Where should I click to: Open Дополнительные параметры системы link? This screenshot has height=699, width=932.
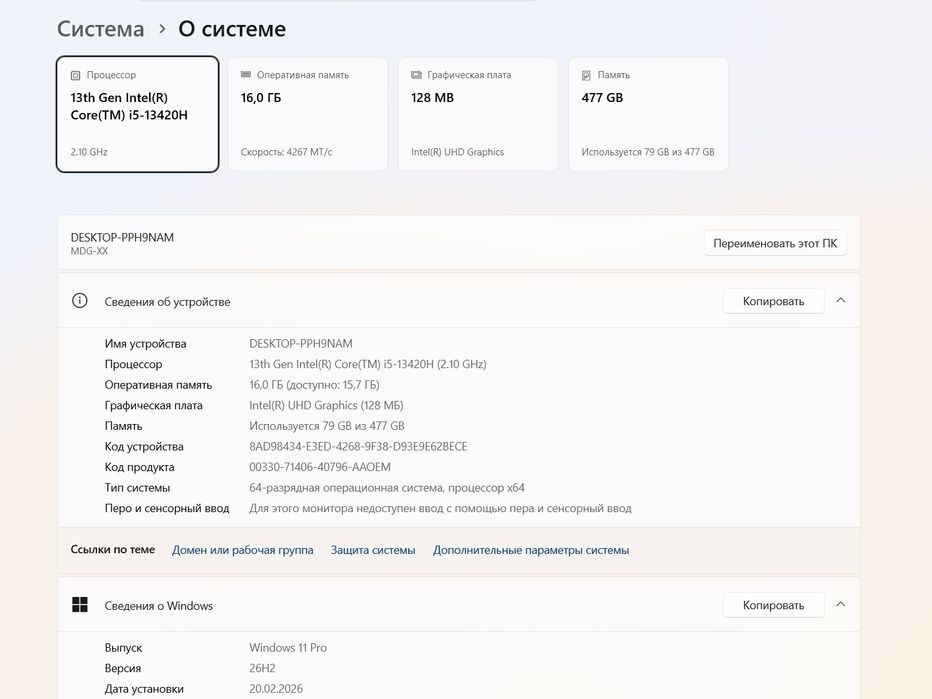coord(531,550)
